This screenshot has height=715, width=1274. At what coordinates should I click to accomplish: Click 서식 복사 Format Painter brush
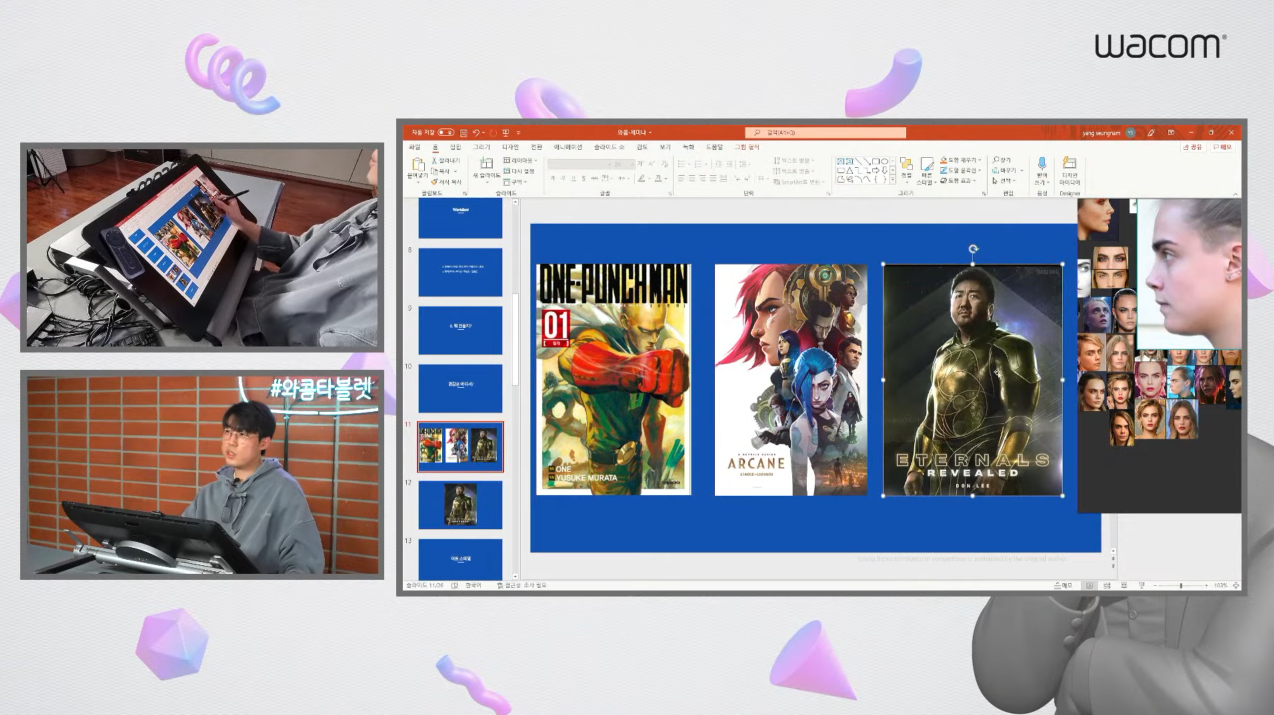tap(446, 182)
